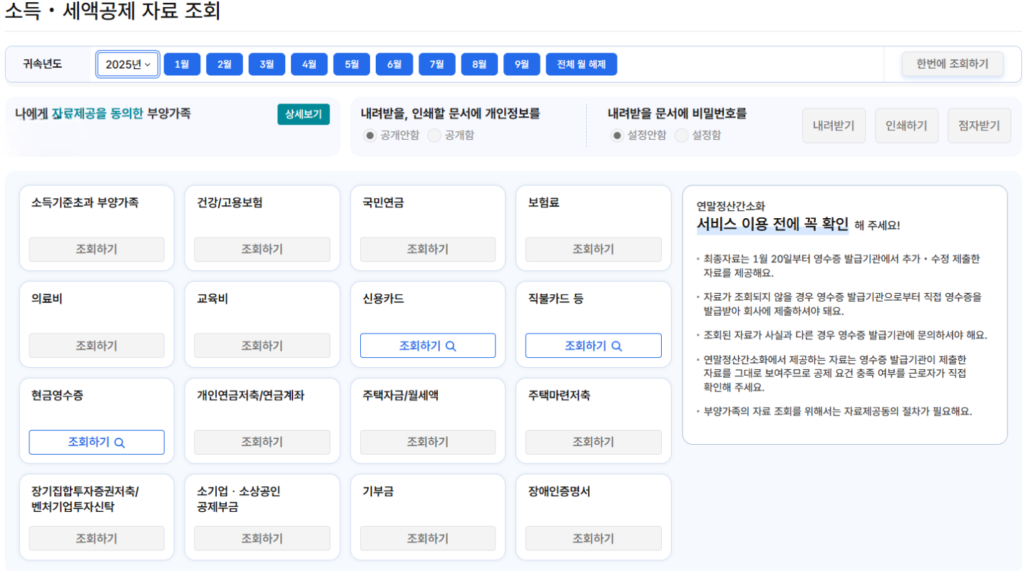Click 조회하기 under 주택자금/월세액
The width and height of the screenshot is (1024, 571).
click(428, 442)
